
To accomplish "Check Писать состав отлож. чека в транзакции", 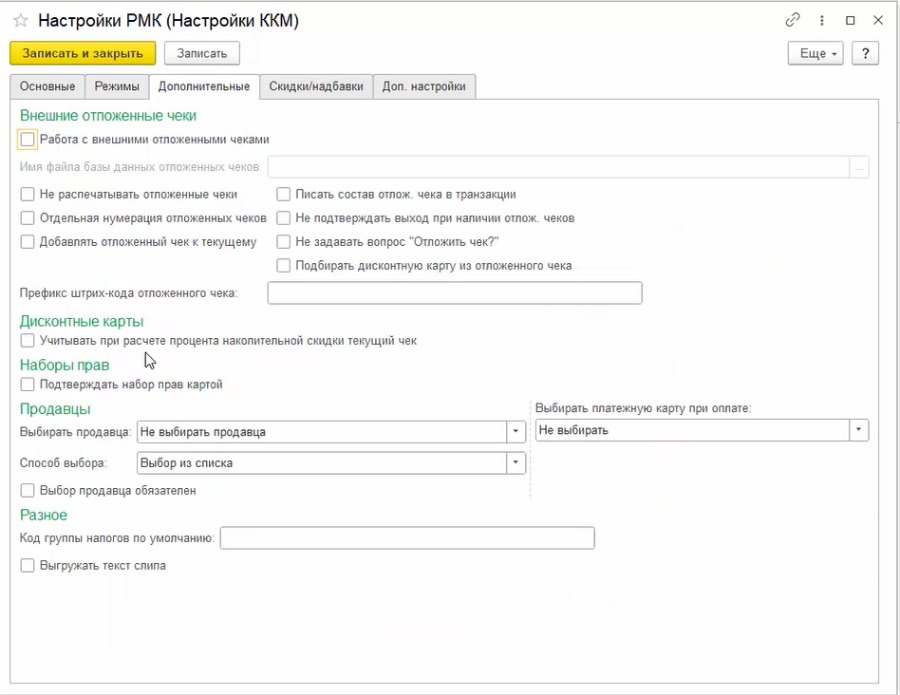I will [283, 194].
